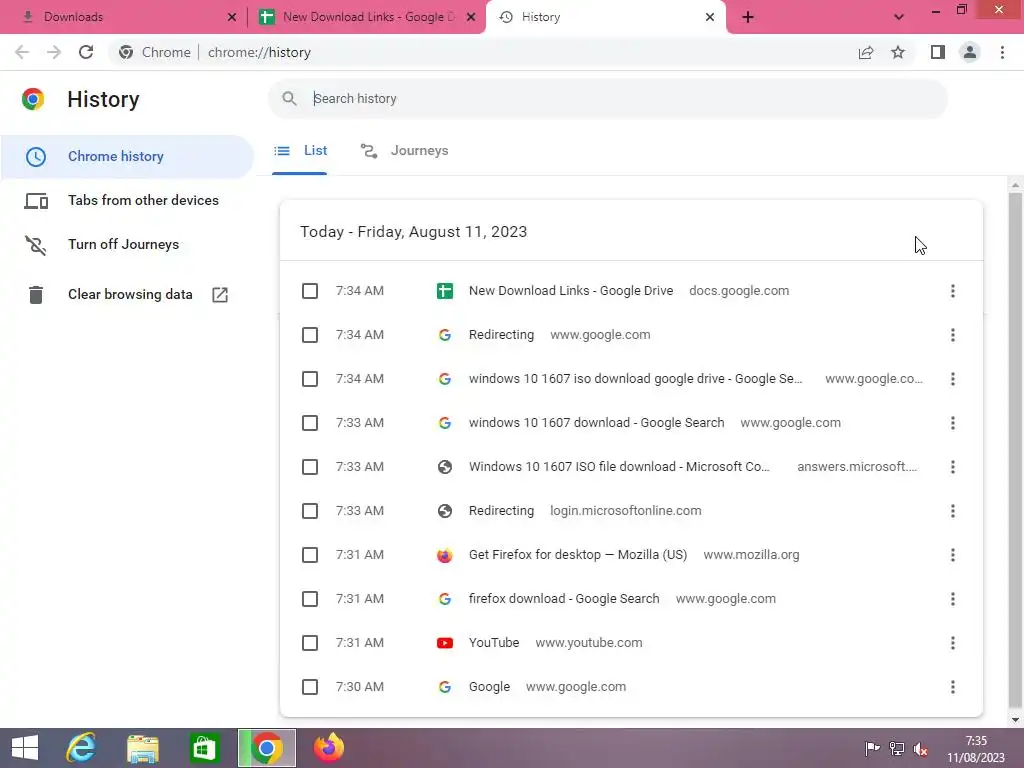Check the YouTube history entry

pyautogui.click(x=310, y=643)
